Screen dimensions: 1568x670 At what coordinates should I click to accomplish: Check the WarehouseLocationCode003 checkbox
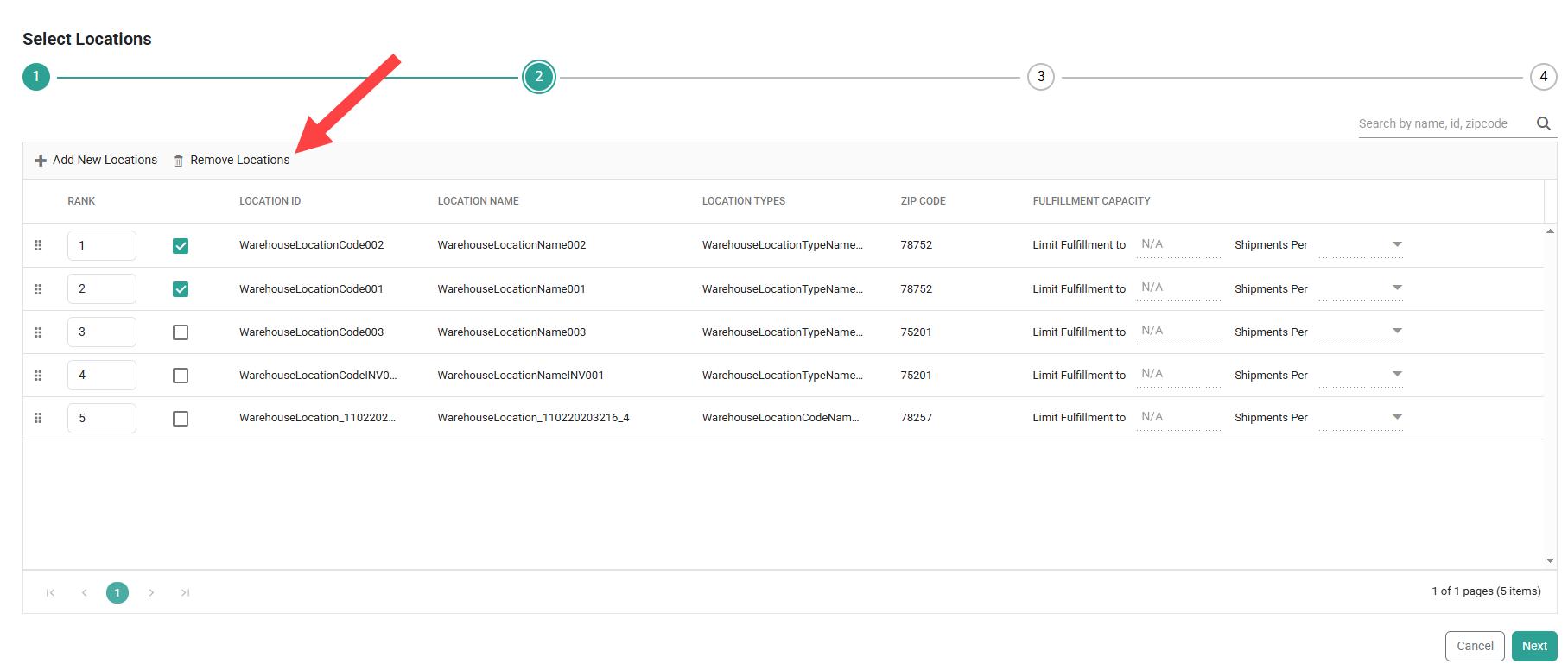(181, 332)
